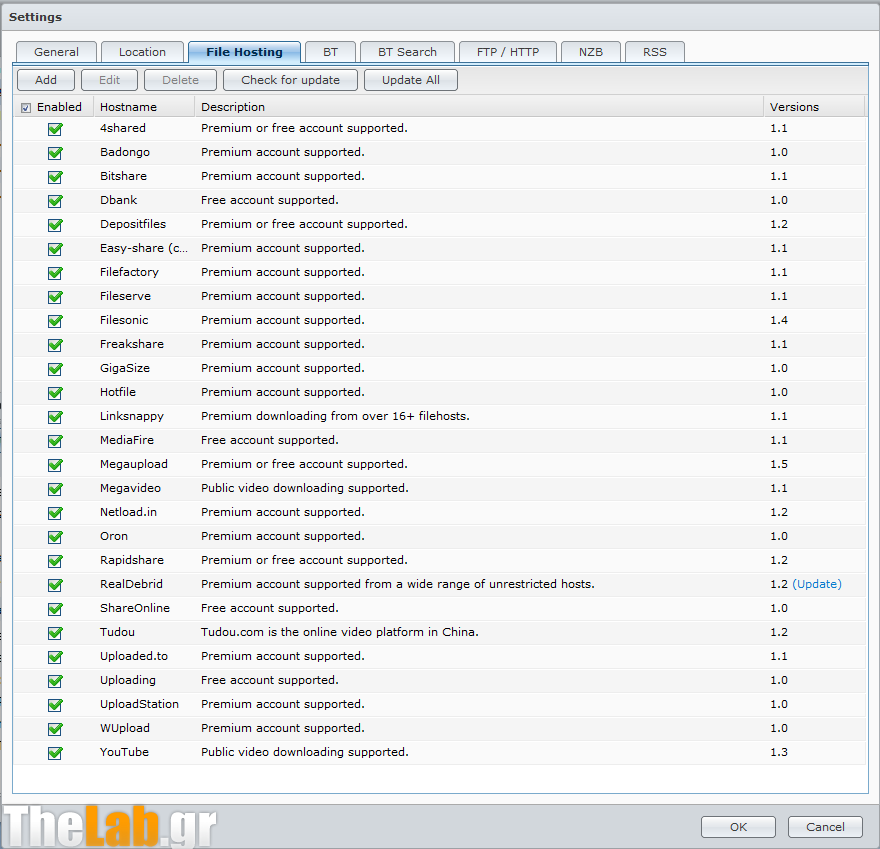Uncheck the Megaupload checkbox

[55, 465]
